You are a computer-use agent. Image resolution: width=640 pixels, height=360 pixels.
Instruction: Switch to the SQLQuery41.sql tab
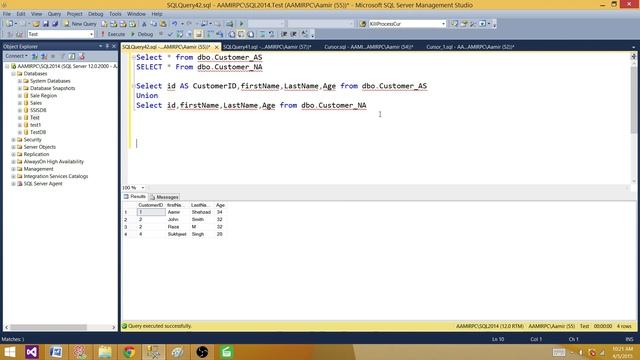267,47
